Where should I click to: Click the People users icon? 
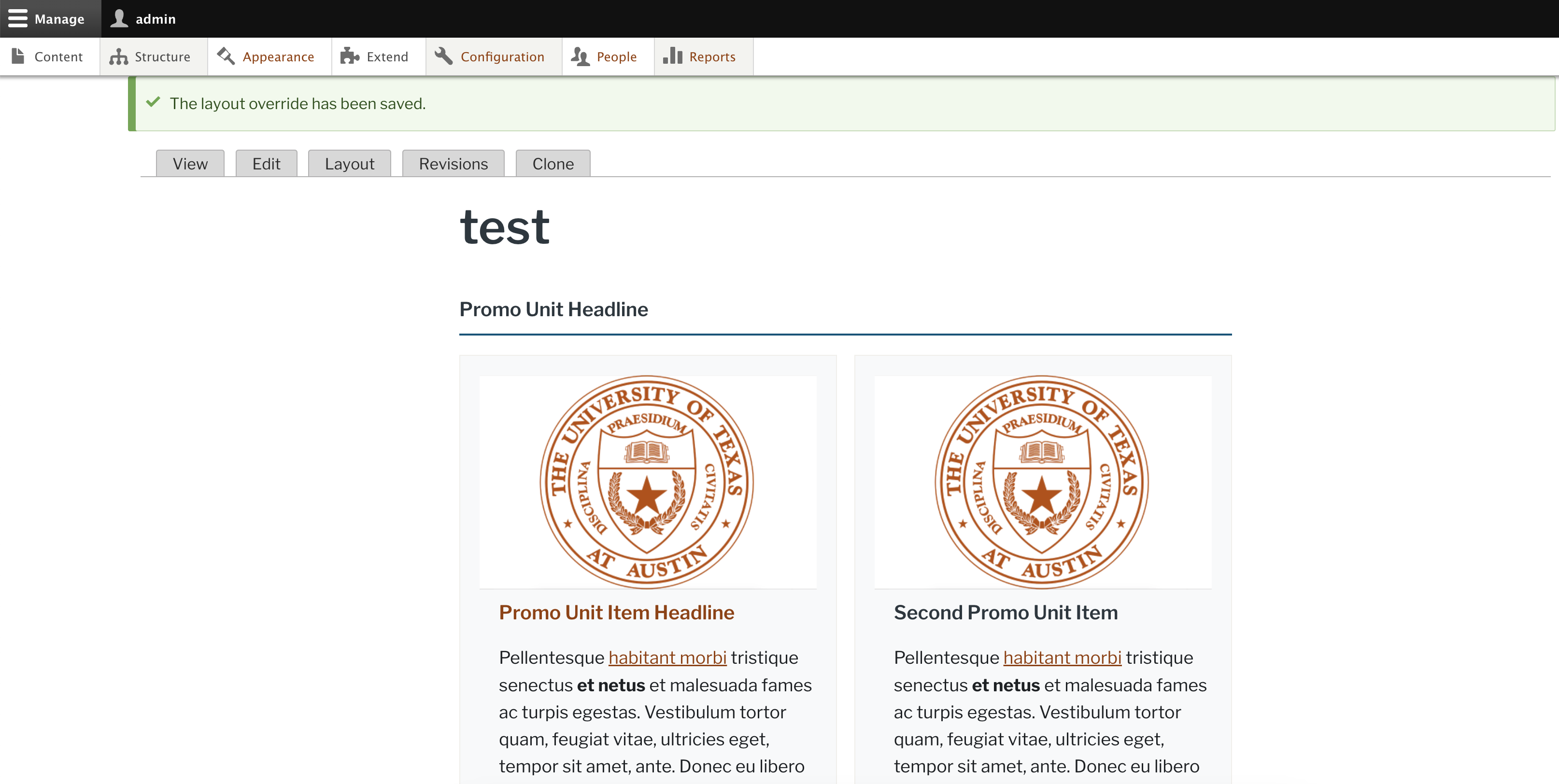[580, 56]
